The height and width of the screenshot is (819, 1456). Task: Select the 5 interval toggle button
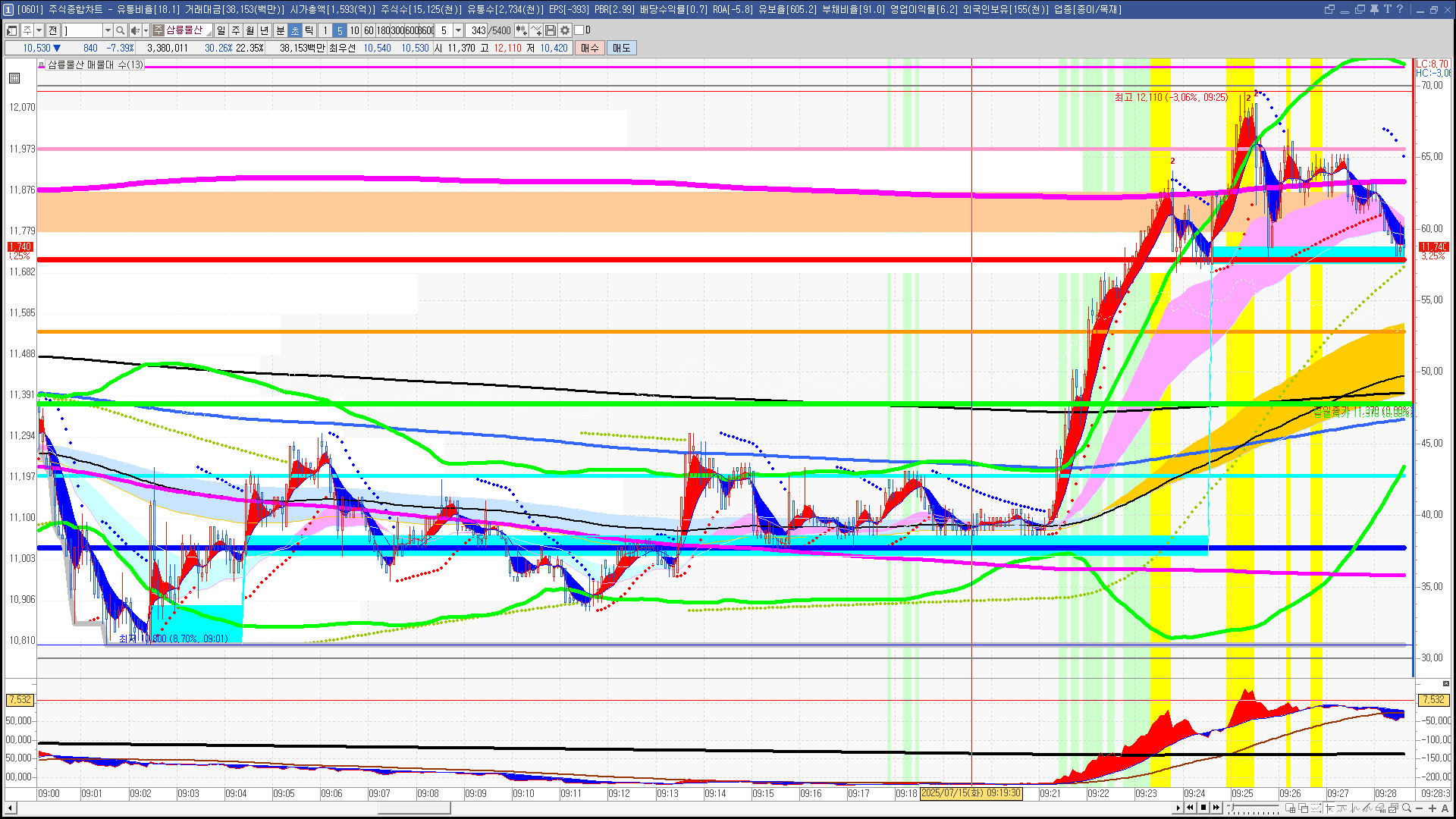tap(340, 30)
